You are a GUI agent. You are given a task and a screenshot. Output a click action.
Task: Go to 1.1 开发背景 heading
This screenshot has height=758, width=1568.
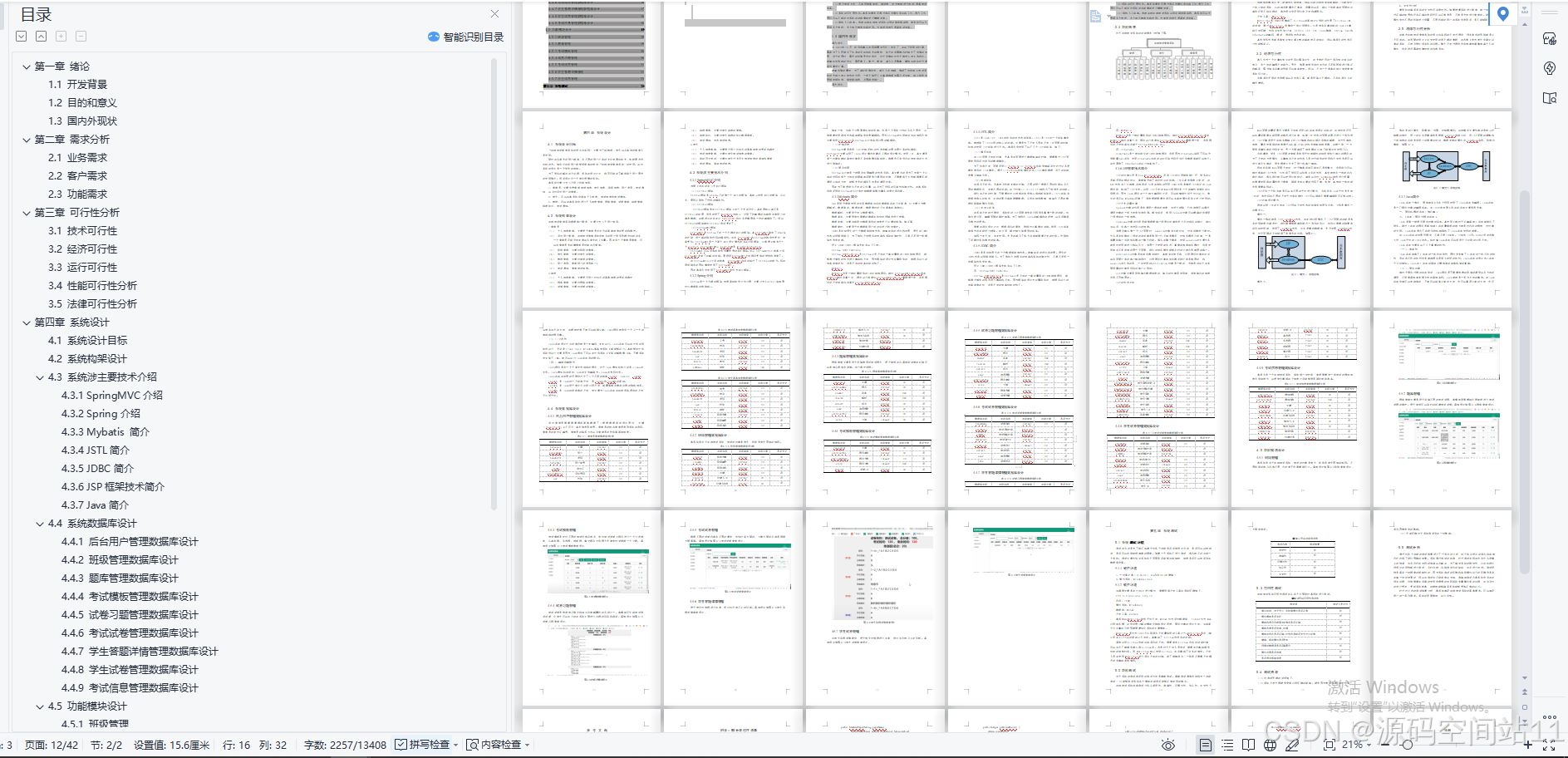pos(77,85)
